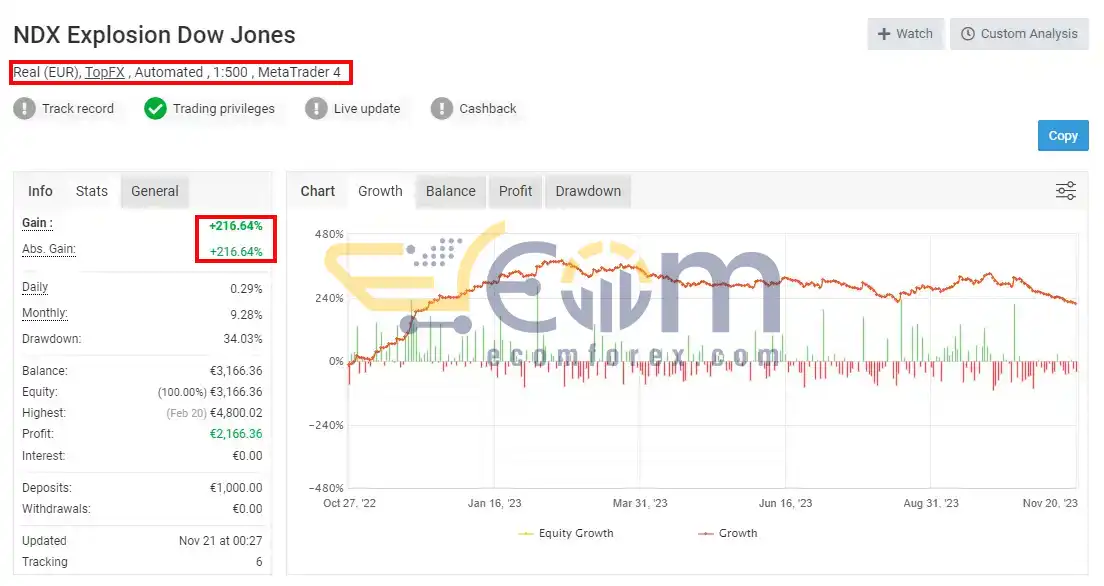1104x586 pixels.
Task: Click the Jun 16, '23 axis label
Action: click(785, 503)
